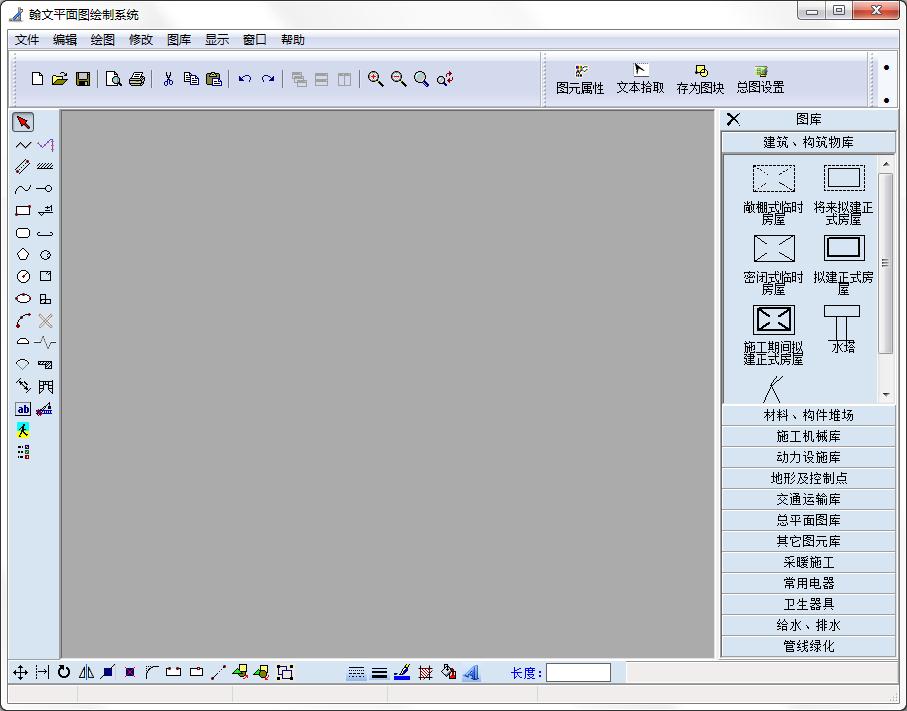The height and width of the screenshot is (711, 907).
Task: Open the 修改 menu
Action: coord(141,40)
